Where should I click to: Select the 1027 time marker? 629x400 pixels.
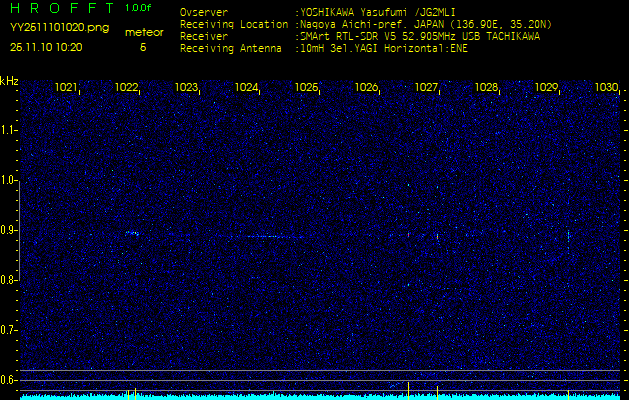[426, 88]
